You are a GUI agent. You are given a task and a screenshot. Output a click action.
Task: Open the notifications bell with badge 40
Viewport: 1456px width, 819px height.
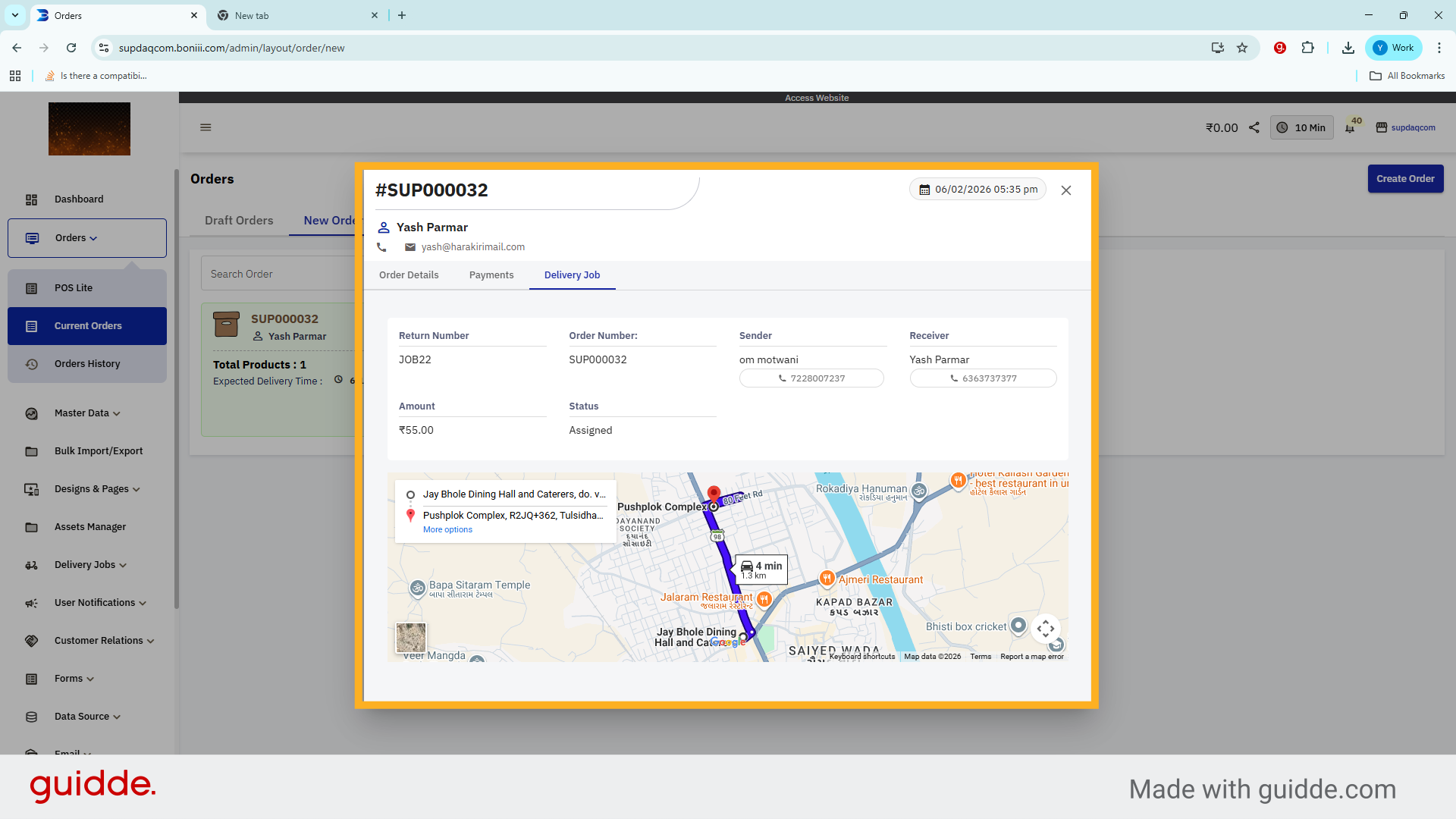click(1350, 127)
